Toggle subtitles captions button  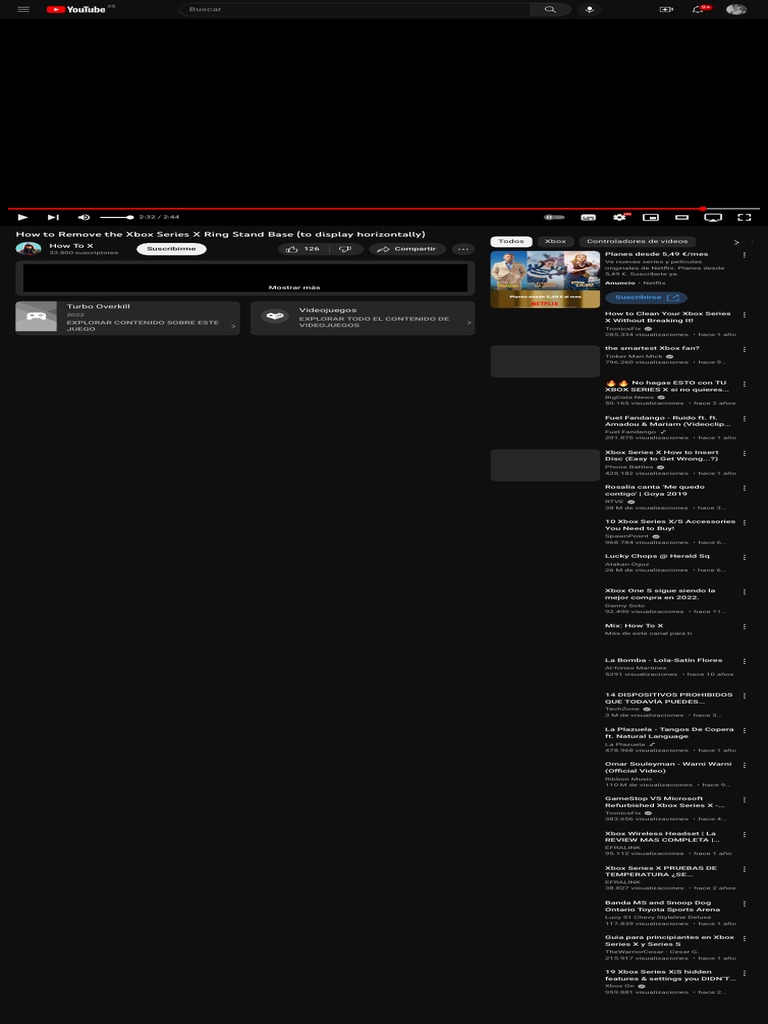588,217
